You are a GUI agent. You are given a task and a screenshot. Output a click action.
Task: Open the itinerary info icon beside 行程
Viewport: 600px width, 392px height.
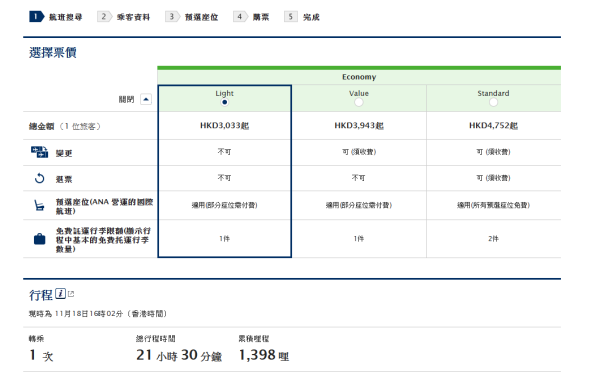[60, 294]
